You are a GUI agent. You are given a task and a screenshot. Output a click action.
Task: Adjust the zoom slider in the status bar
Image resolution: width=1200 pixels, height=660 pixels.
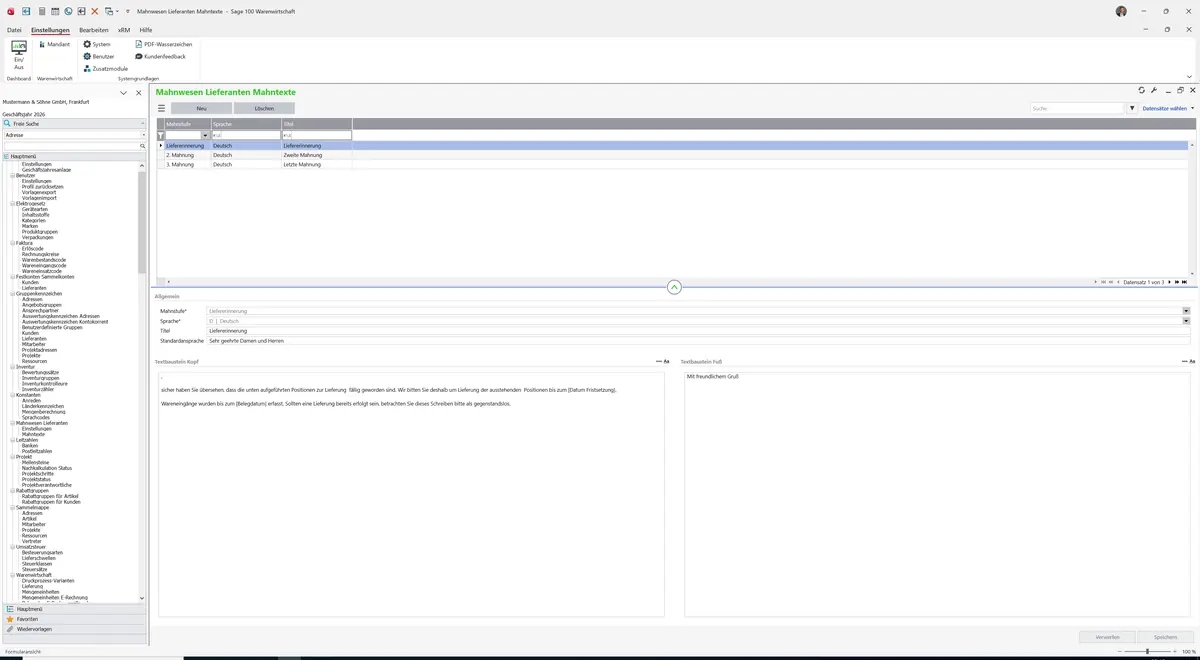[1146, 651]
